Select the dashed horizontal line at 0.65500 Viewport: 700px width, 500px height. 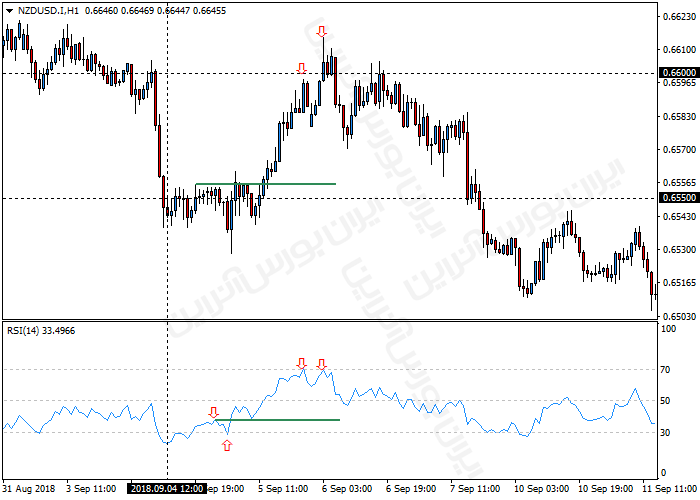400,198
